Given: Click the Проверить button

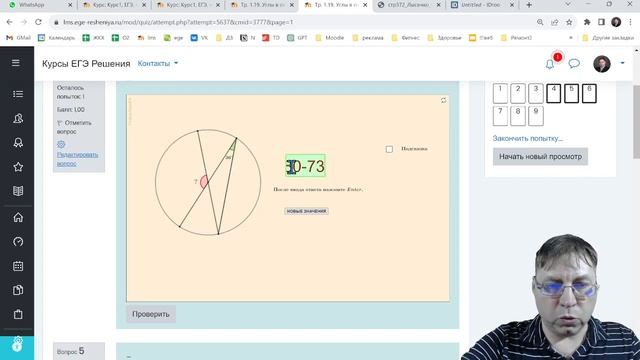Looking at the screenshot, I should [x=151, y=314].
